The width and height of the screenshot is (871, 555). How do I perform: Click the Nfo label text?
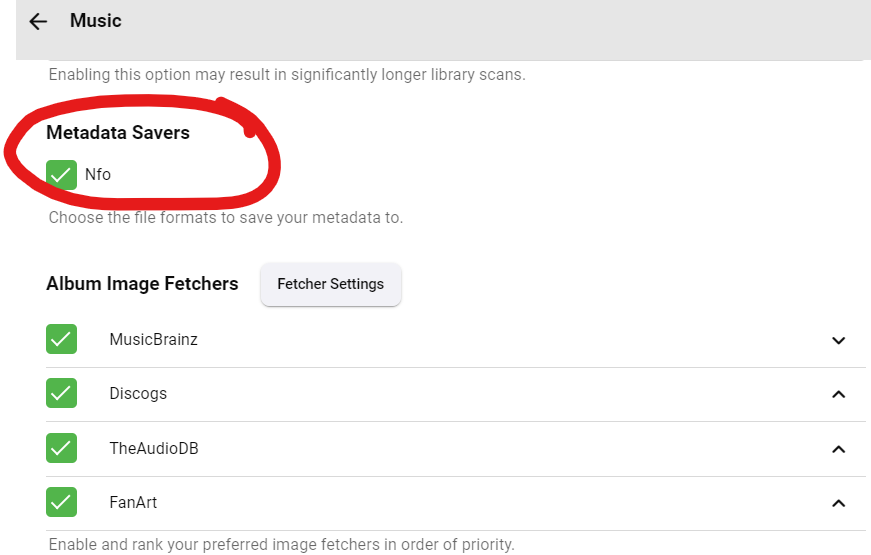pyautogui.click(x=98, y=174)
